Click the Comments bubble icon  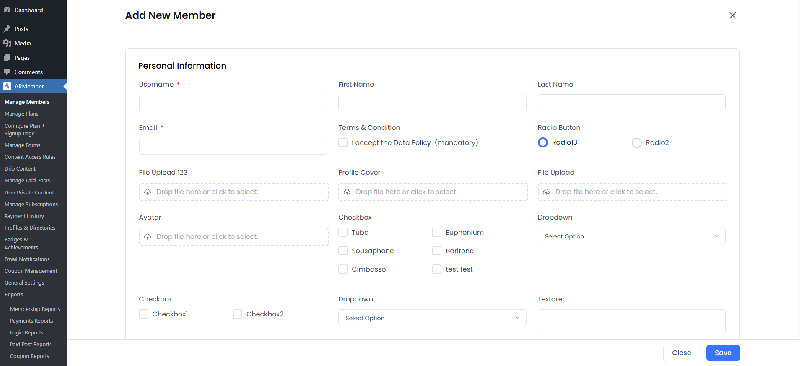point(7,72)
